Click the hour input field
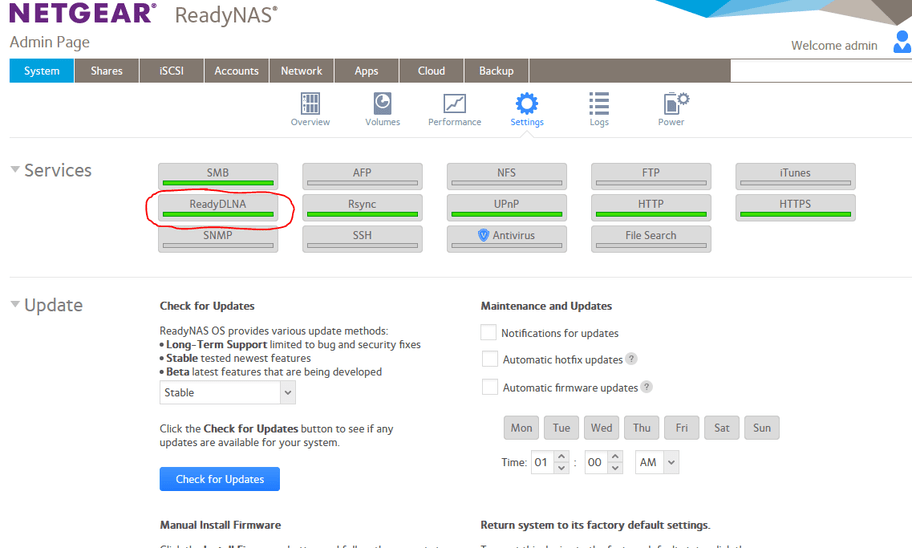Image resolution: width=912 pixels, height=548 pixels. 543,462
